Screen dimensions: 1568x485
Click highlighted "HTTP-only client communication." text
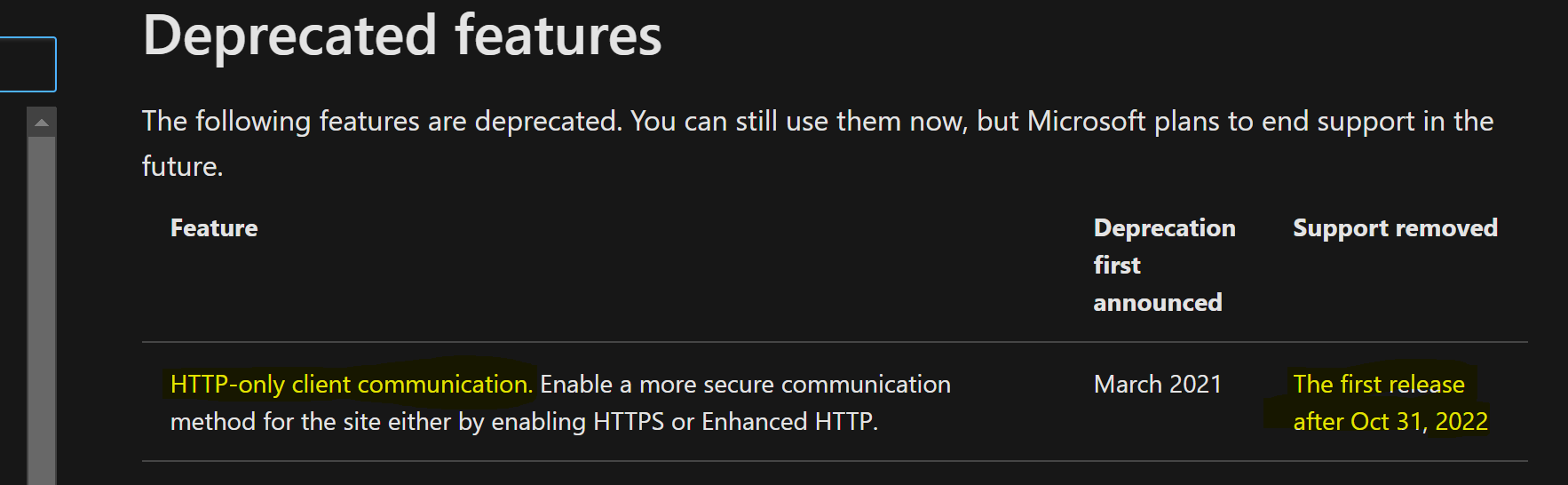click(x=352, y=384)
